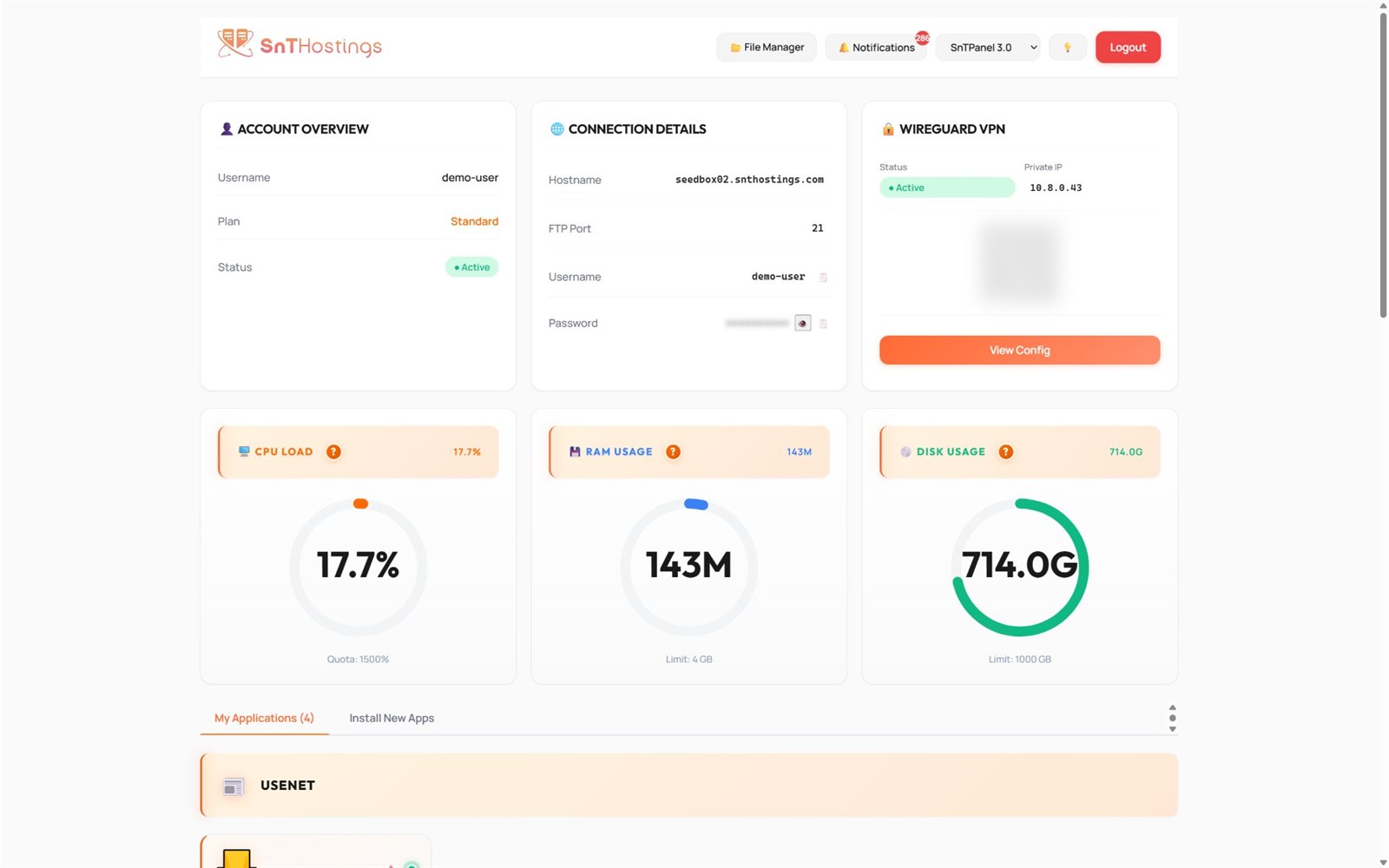Copy the connection password
Viewport: 1389px width, 868px height.
click(823, 323)
